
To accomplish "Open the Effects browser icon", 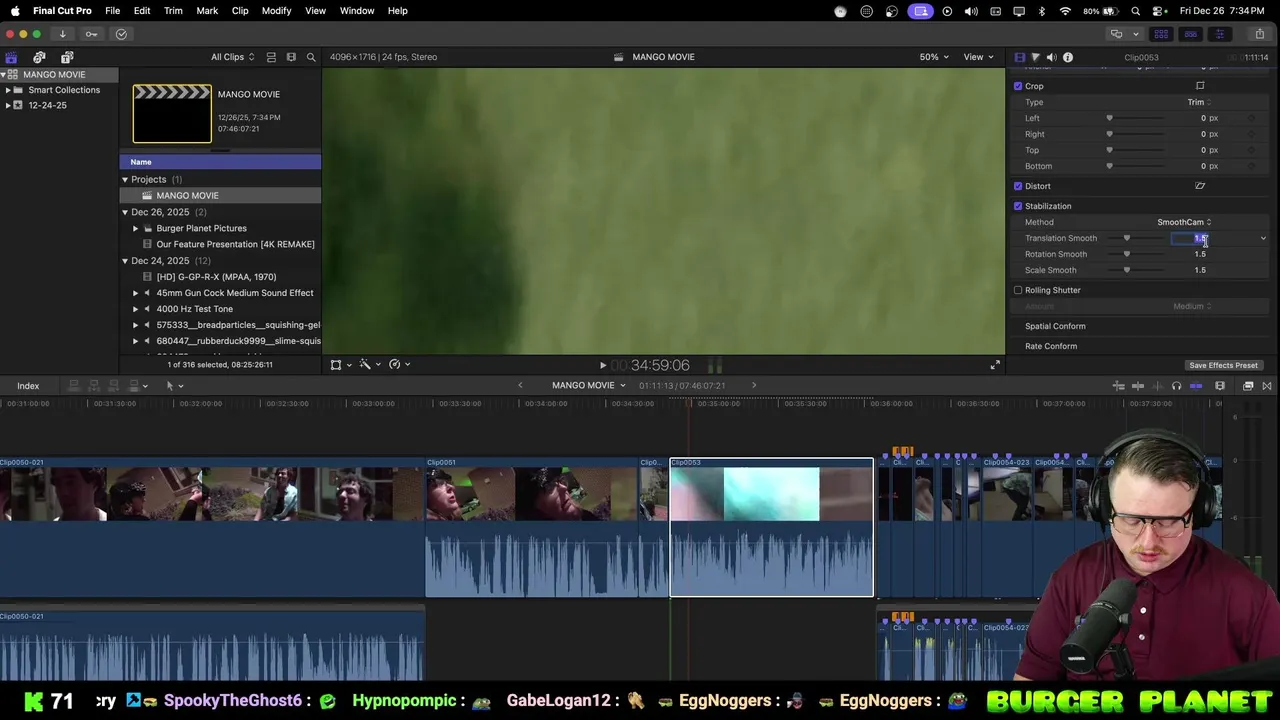I will [1248, 386].
